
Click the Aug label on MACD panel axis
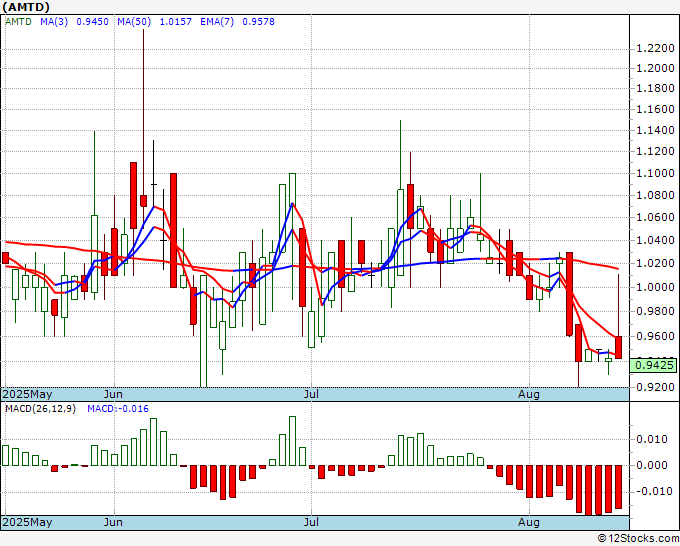tap(529, 522)
